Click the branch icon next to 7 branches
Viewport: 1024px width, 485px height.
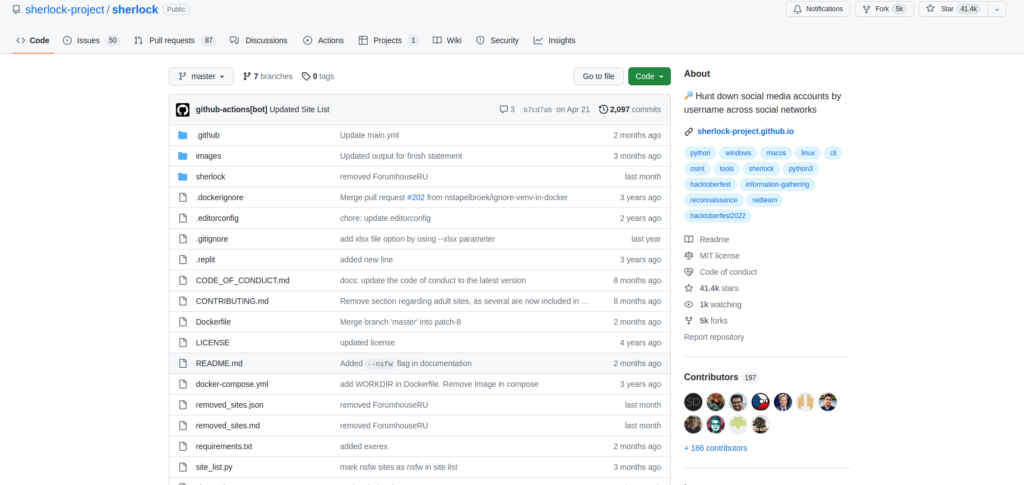pos(247,76)
